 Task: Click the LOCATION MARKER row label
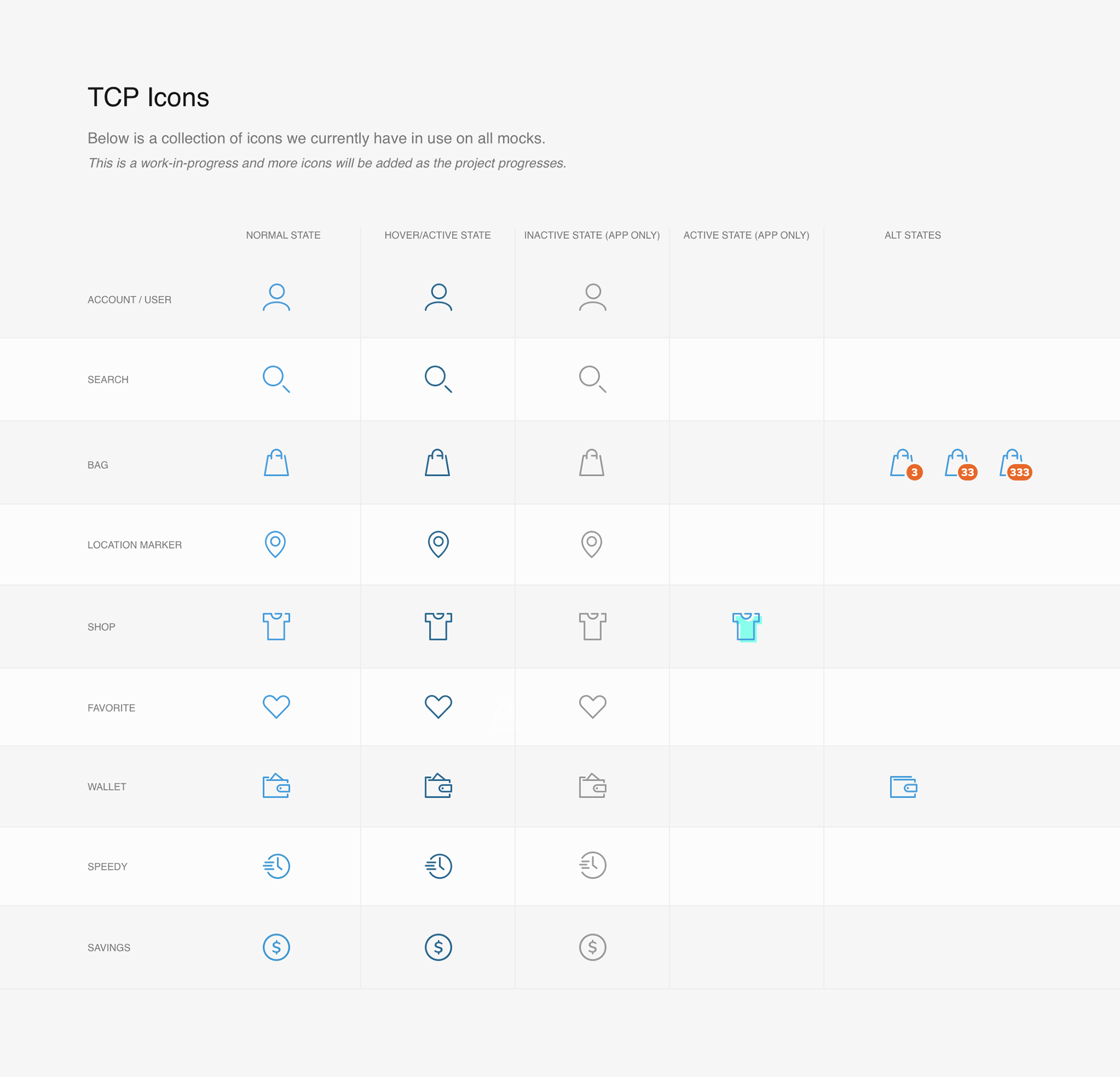pyautogui.click(x=135, y=545)
